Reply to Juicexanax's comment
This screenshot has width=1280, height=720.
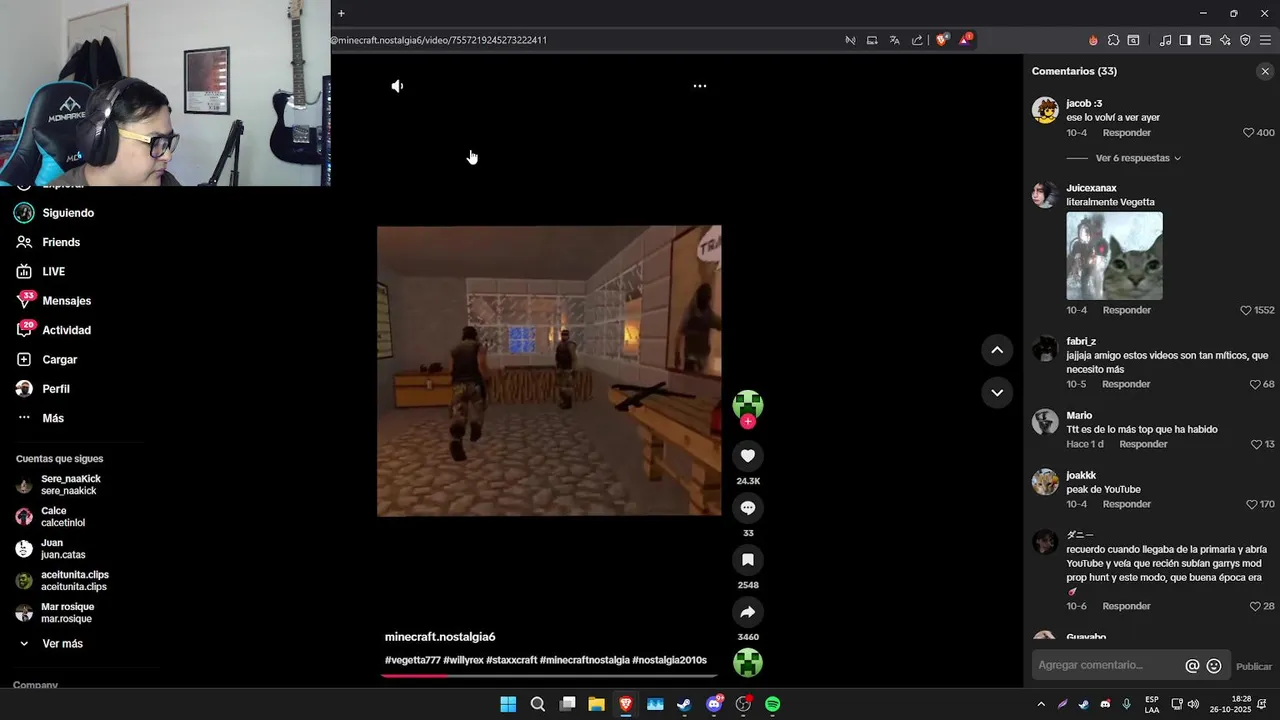pos(1126,310)
